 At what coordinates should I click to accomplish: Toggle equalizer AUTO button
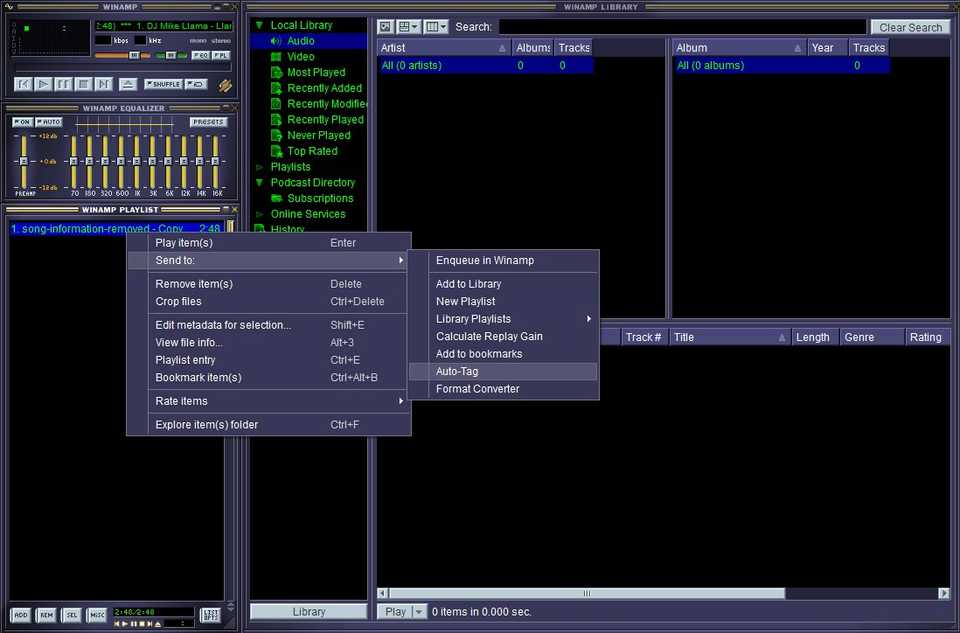pyautogui.click(x=48, y=122)
